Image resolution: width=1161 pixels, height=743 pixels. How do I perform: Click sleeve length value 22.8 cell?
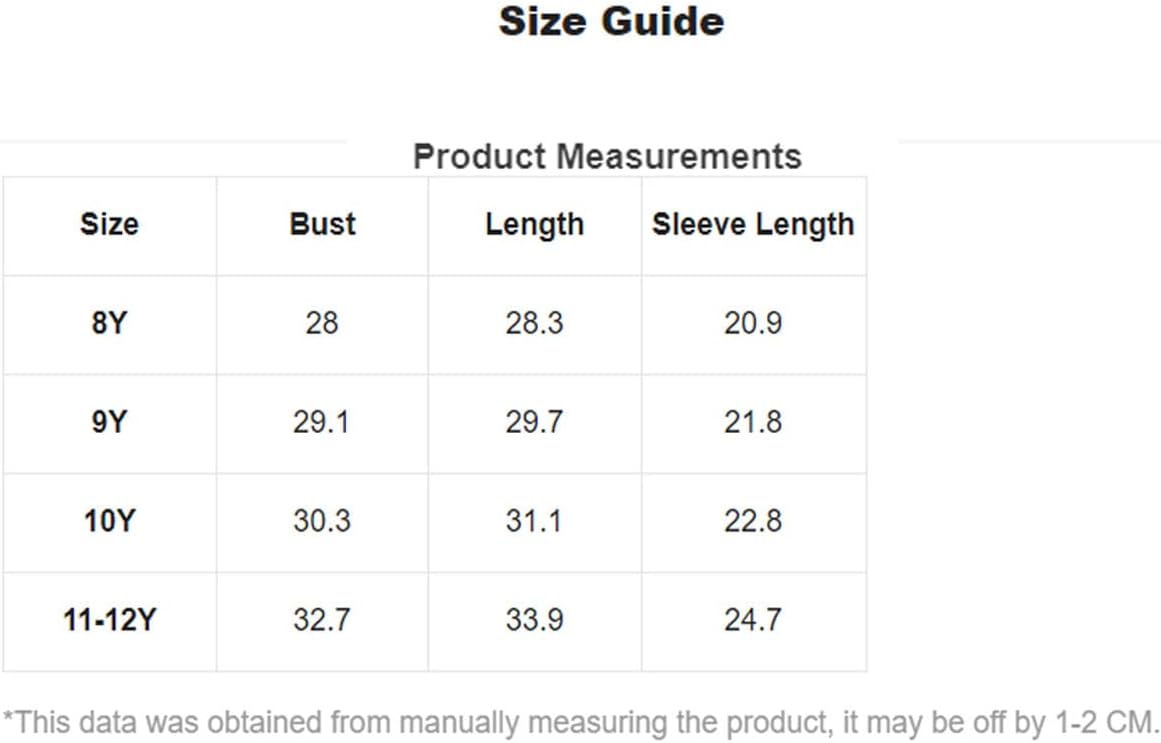pyautogui.click(x=753, y=522)
